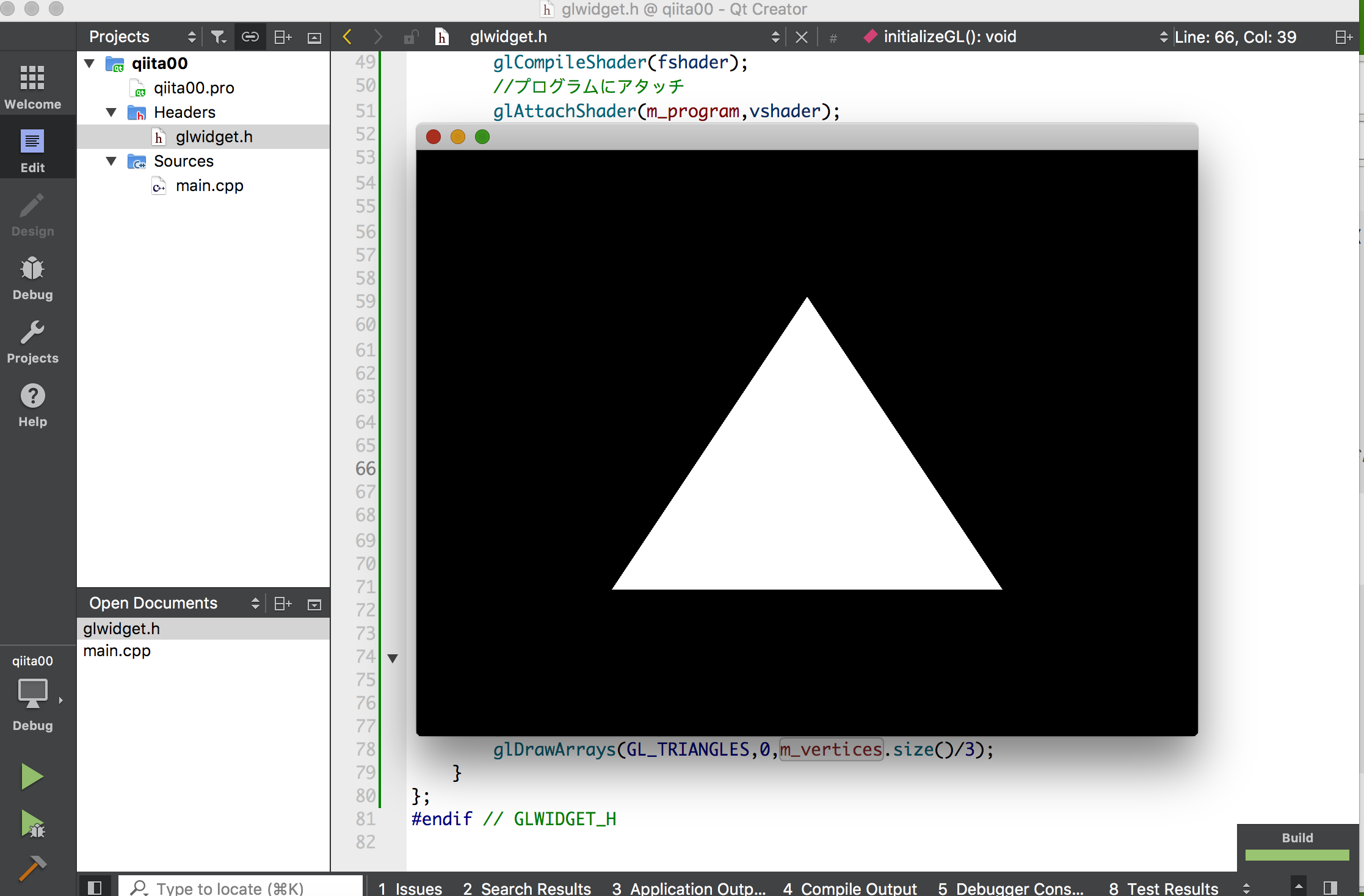Switch to Debug mode

(x=32, y=278)
